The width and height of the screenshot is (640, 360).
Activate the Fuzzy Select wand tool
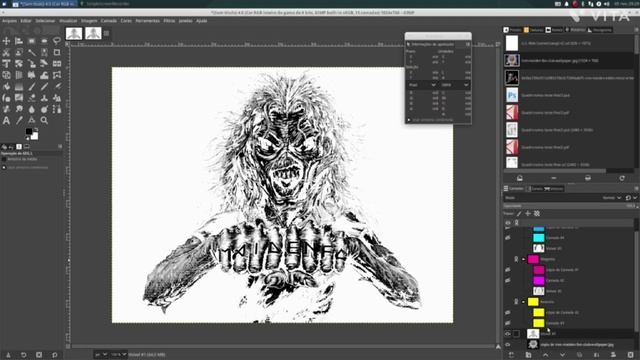click(x=31, y=52)
